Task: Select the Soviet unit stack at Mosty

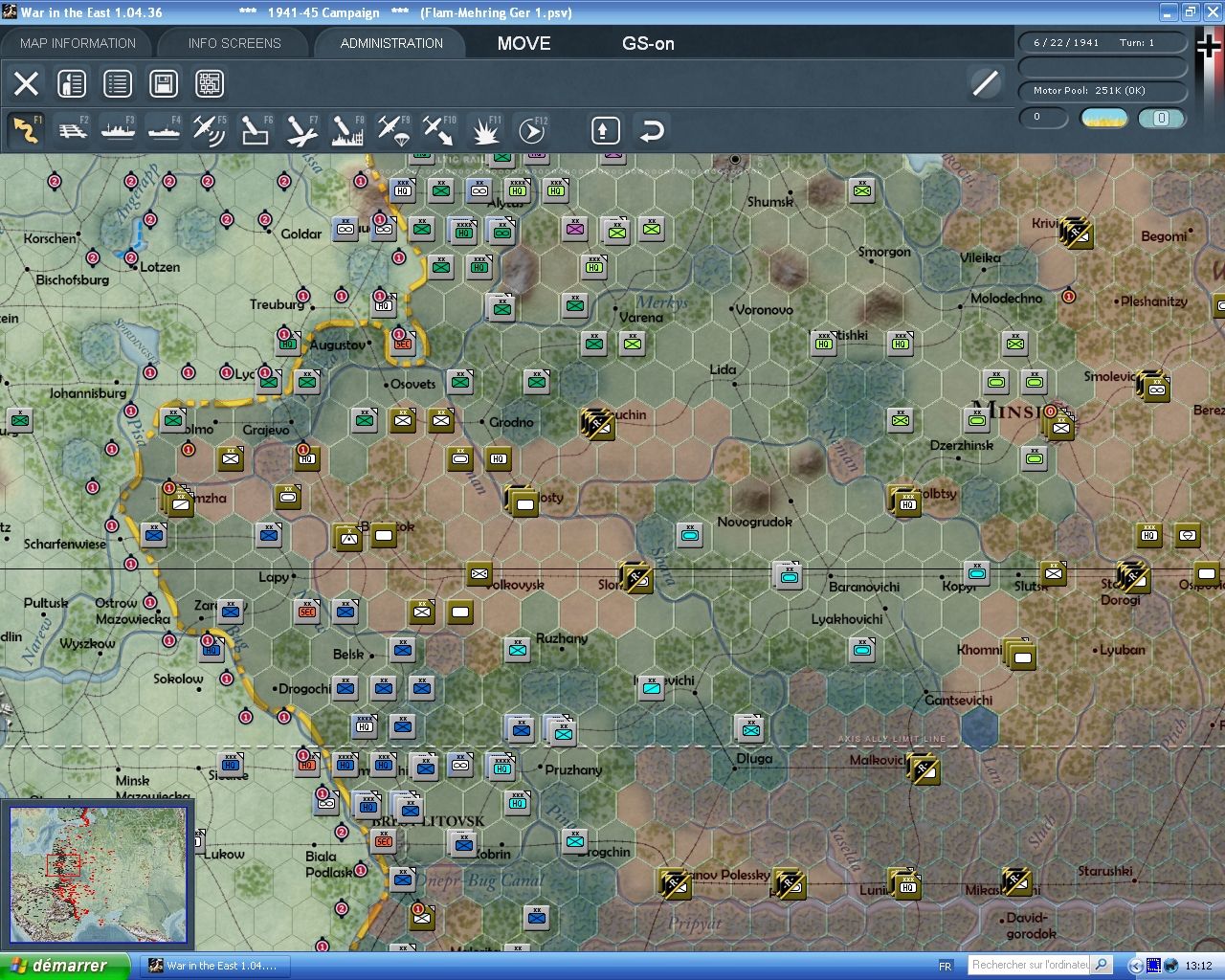Action: [x=523, y=501]
